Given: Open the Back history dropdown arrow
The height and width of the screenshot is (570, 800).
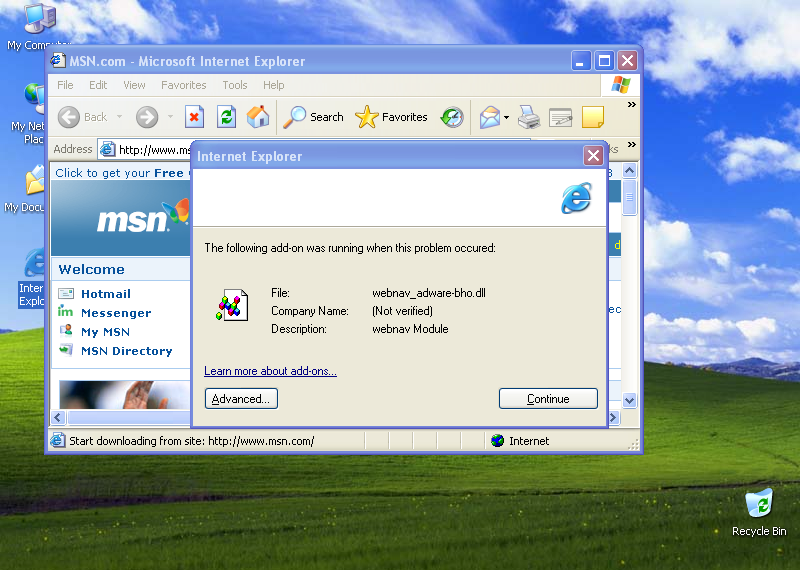Looking at the screenshot, I should (x=119, y=117).
